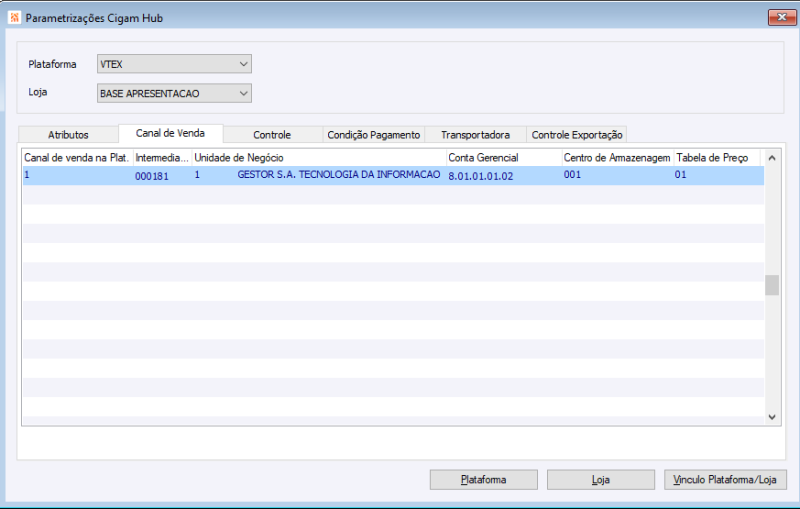The image size is (800, 509).
Task: Switch to the Atributos tab
Action: click(x=68, y=135)
